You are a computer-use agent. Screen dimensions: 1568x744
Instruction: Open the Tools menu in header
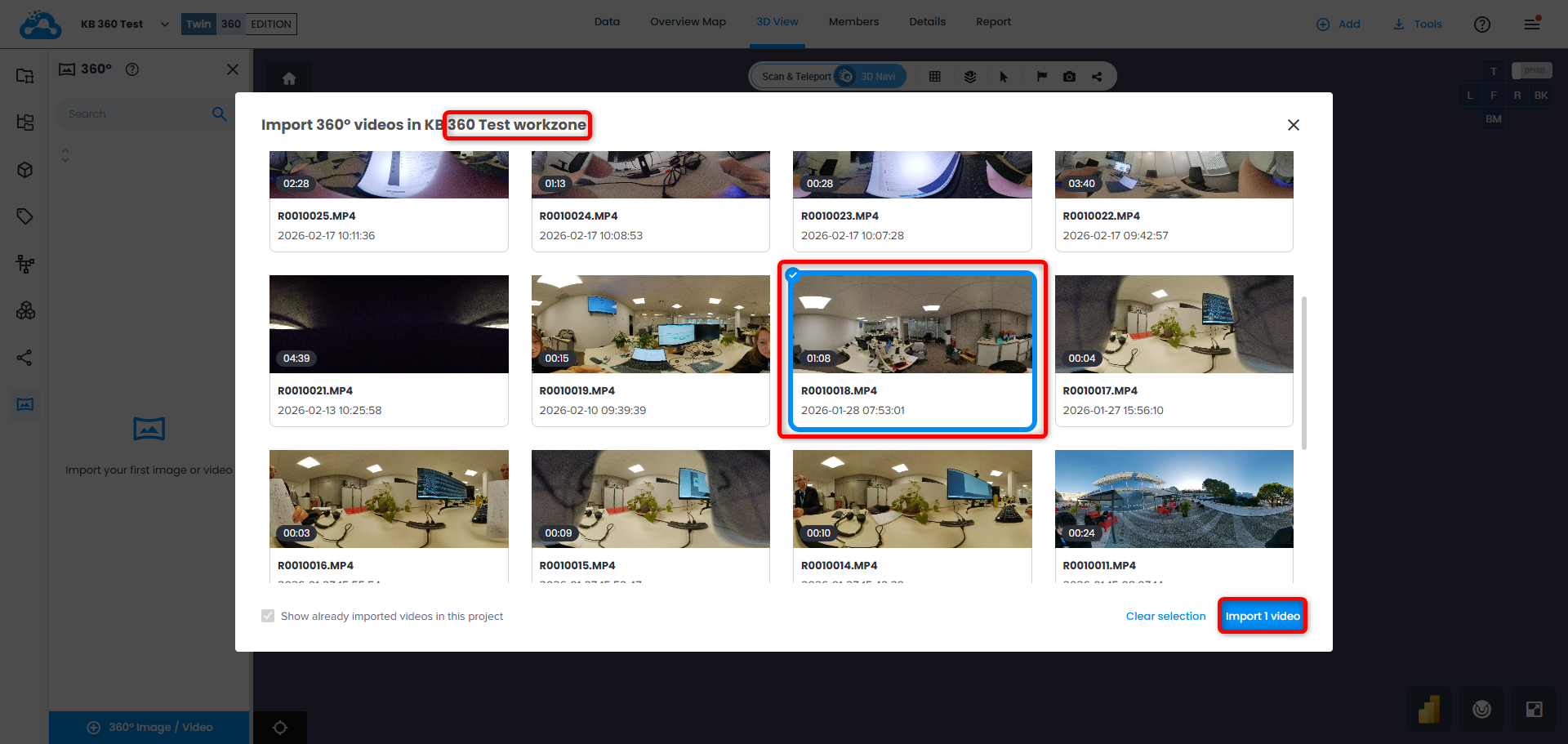(1418, 25)
